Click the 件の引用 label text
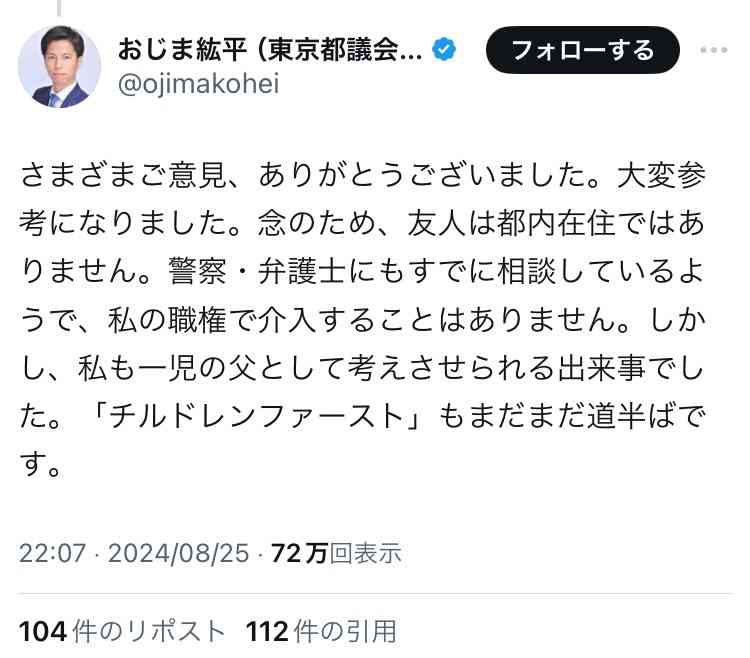This screenshot has height=658, width=750. tap(346, 631)
